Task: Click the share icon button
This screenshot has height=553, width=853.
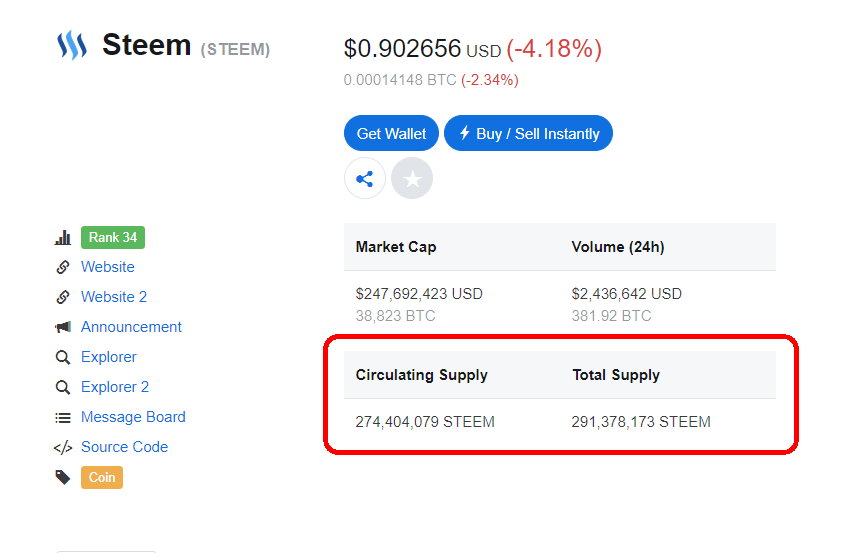Action: (364, 178)
